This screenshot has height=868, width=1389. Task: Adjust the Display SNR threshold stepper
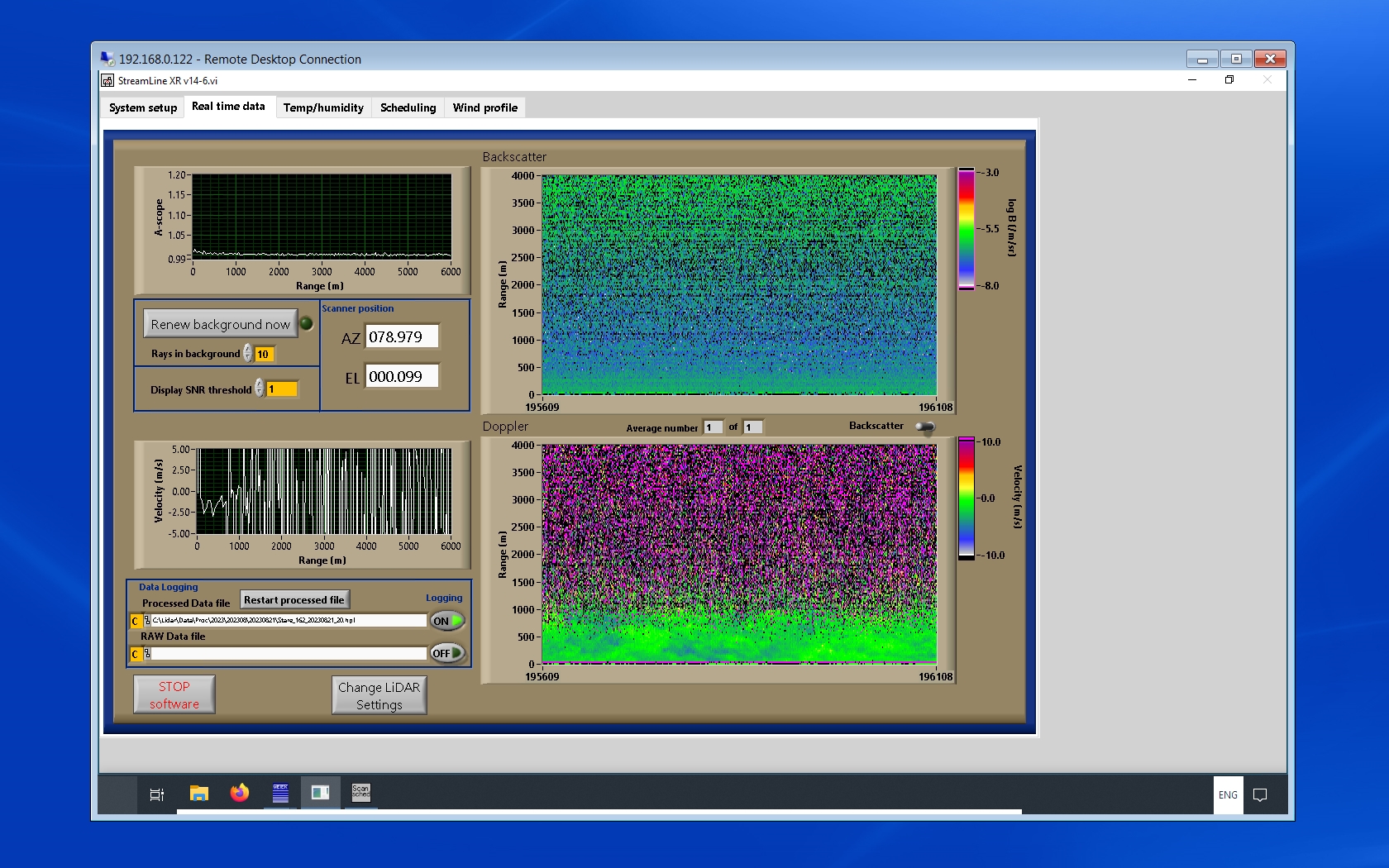pos(260,389)
